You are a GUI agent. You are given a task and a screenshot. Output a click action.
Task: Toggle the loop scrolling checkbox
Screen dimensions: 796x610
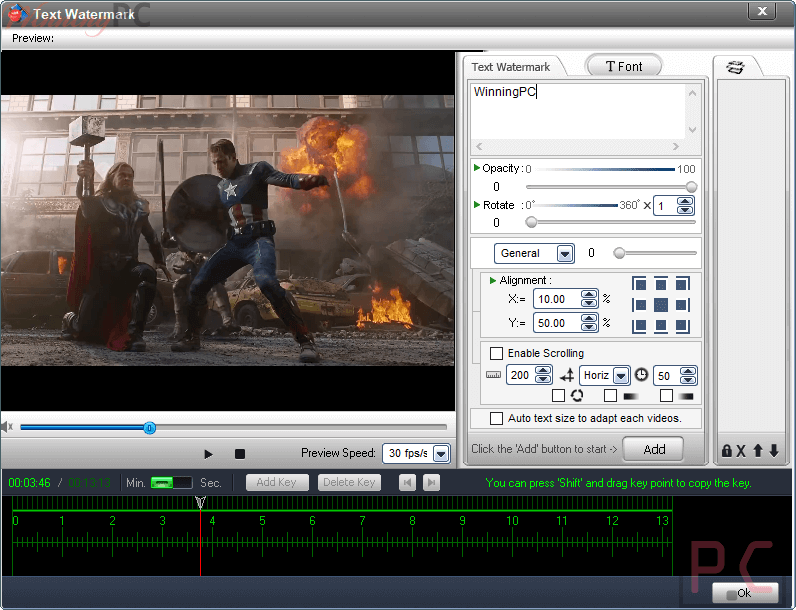(558, 395)
